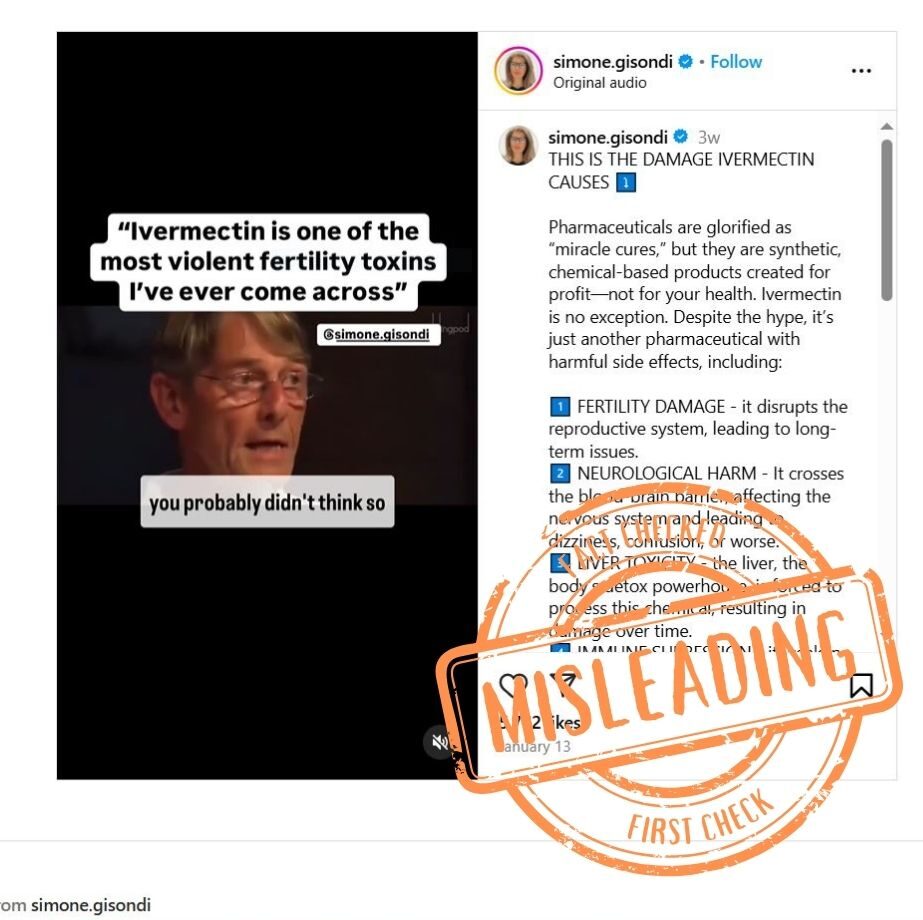Viewport: 923px width, 920px height.
Task: Click the 3w timestamp on caption
Action: pos(709,137)
